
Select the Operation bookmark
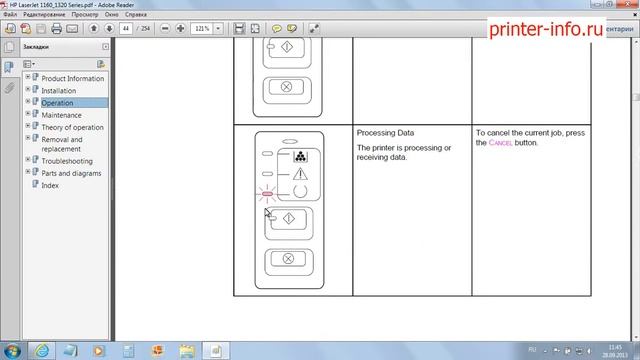57,103
